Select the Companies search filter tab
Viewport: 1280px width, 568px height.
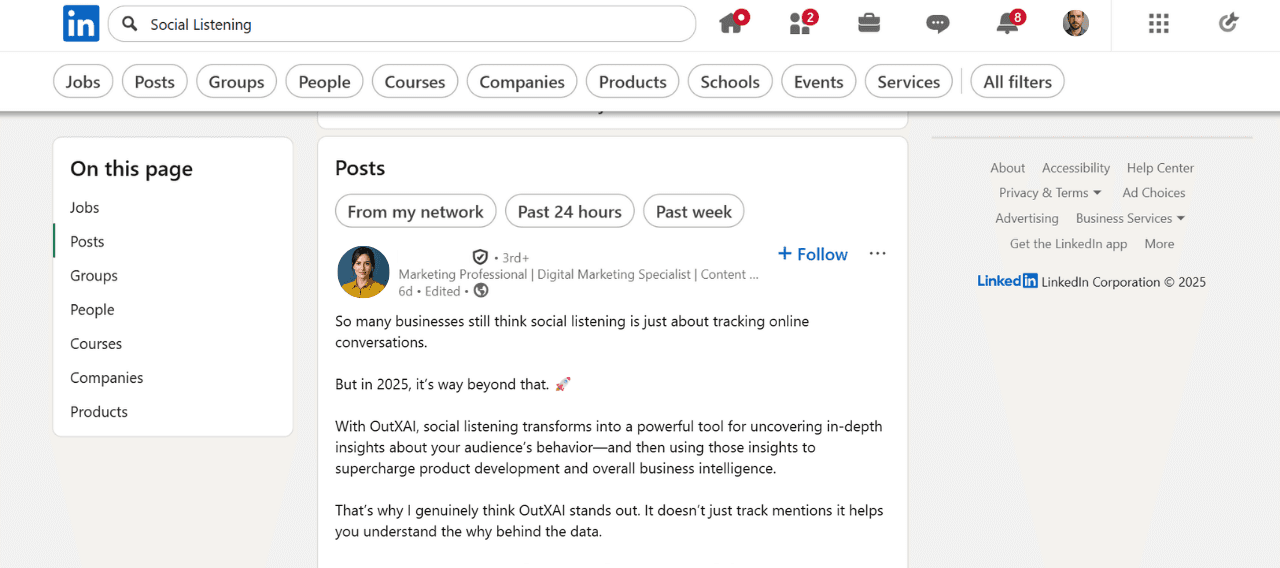click(x=521, y=82)
